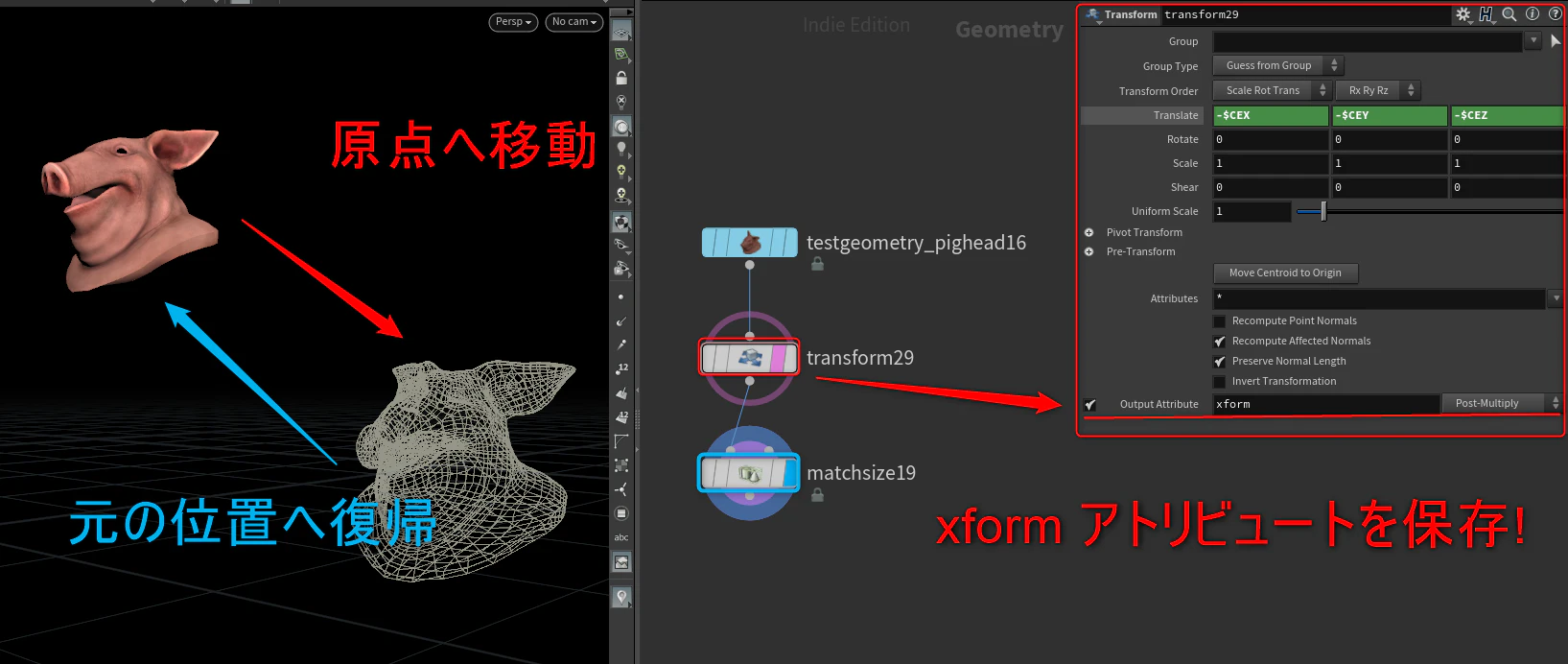Click the lock icon under matchsize19
This screenshot has width=1568, height=664.
(x=818, y=495)
